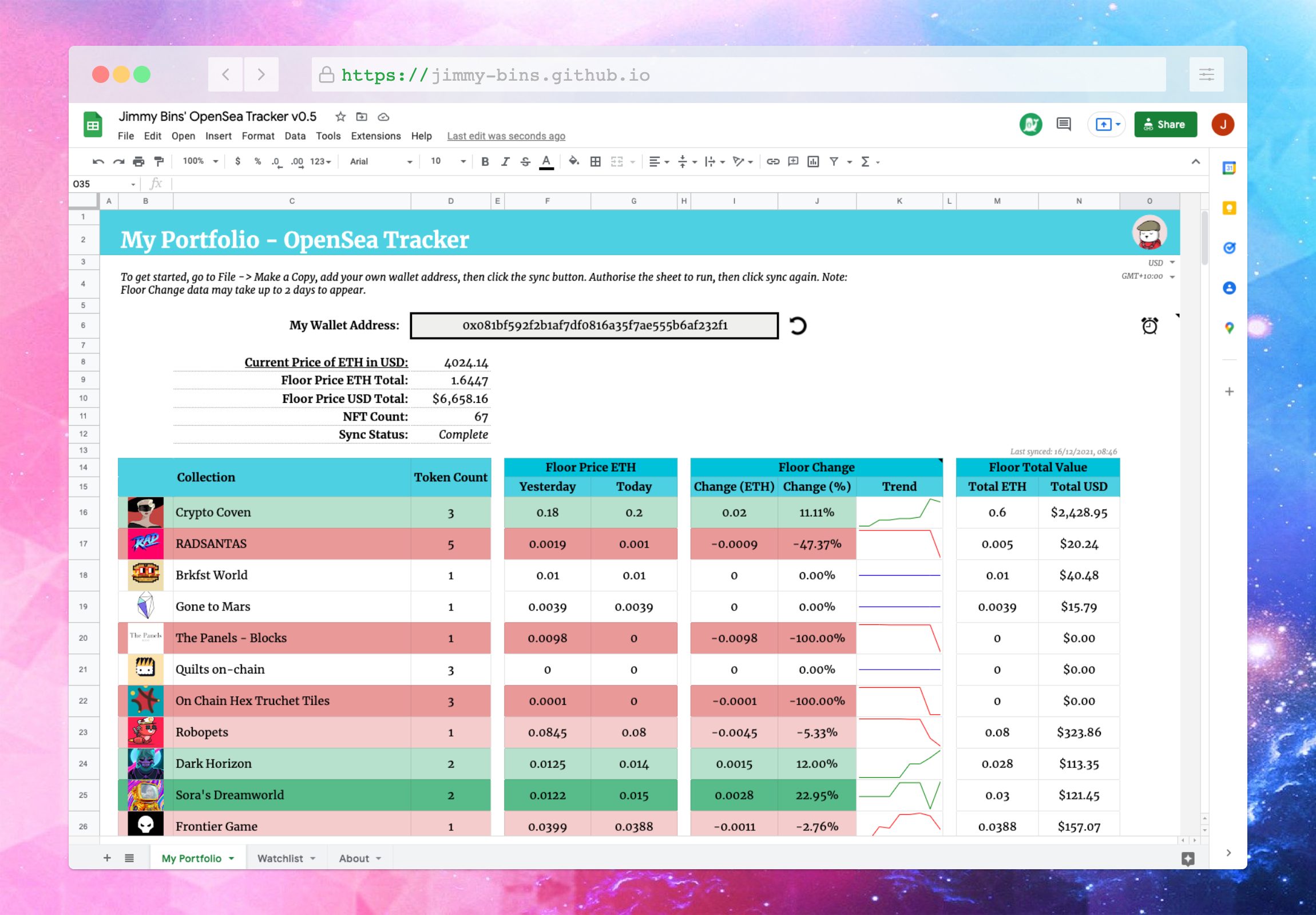Open the zoom 100% dropdown
This screenshot has width=1316, height=915.
(200, 162)
